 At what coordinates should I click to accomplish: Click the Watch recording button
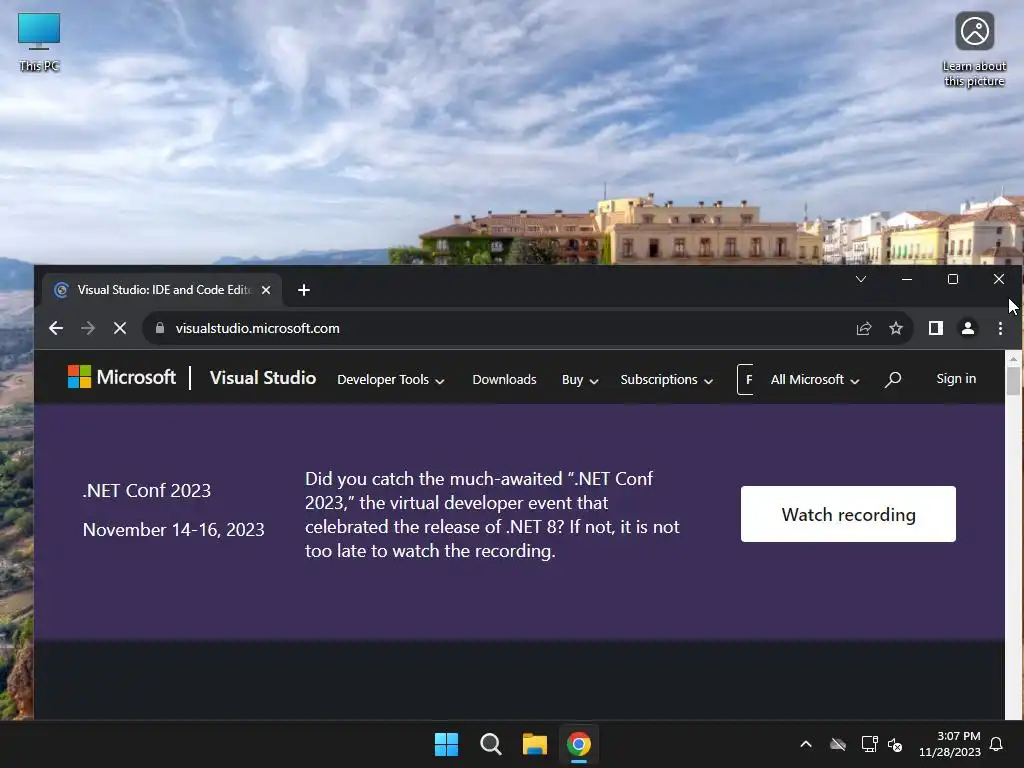coord(848,514)
